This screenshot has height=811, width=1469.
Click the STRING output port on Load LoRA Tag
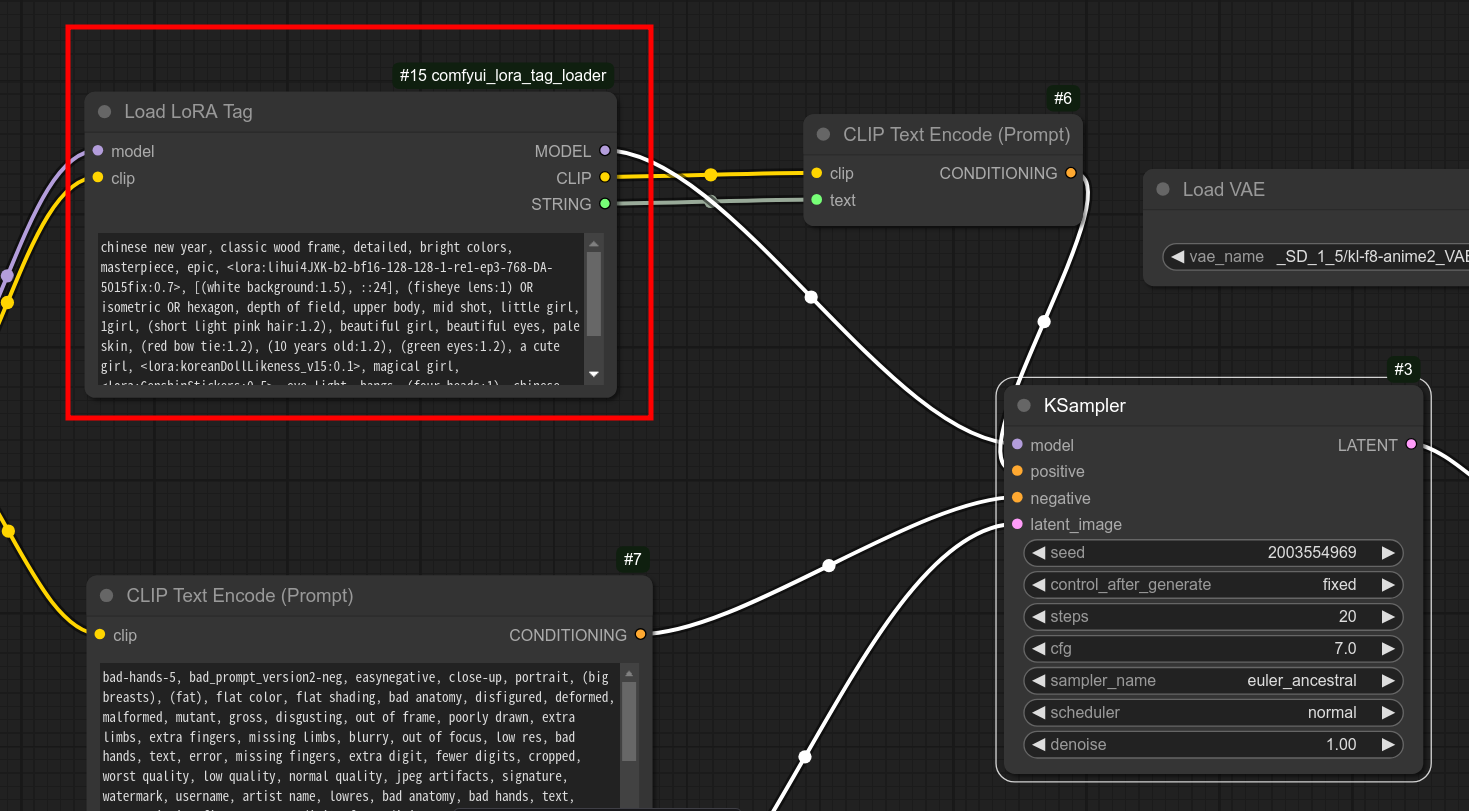click(604, 204)
